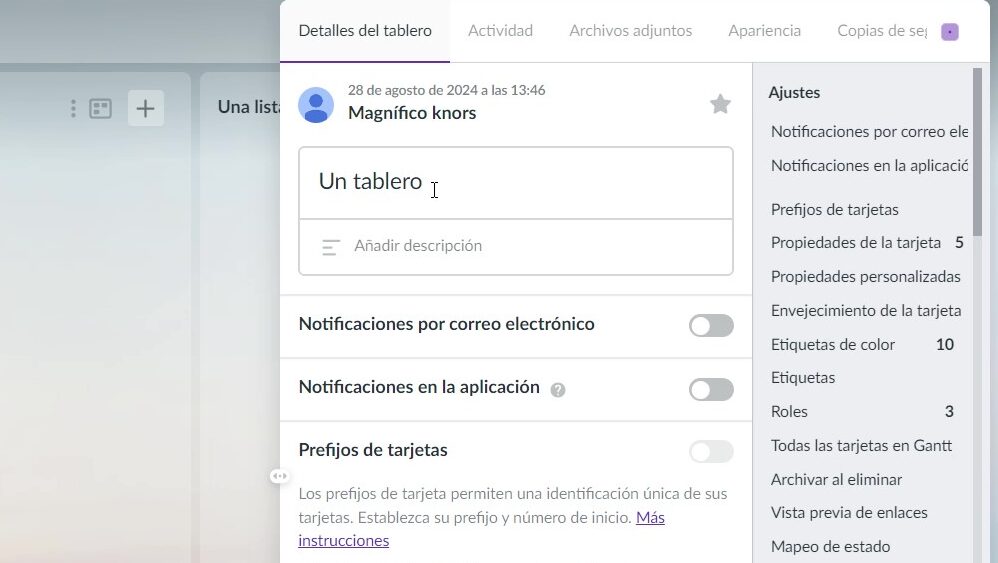Select Todas las tarjetas en Gantt
Screen dimensions: 998x563
coord(861,445)
